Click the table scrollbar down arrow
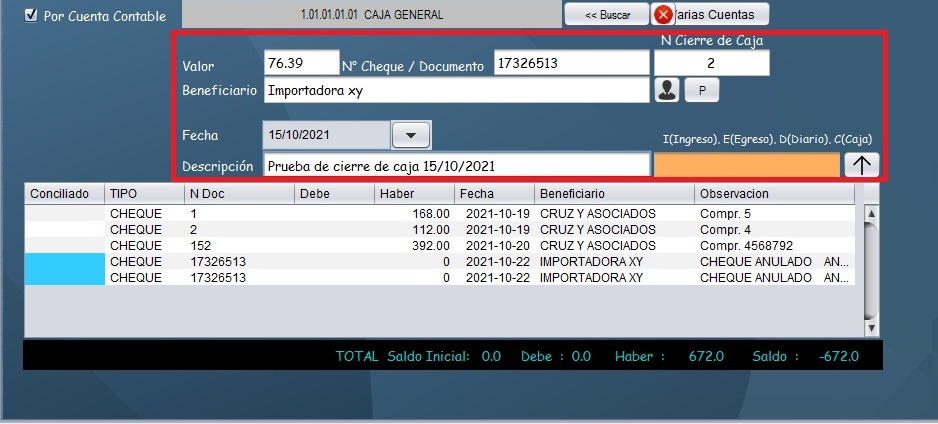Screen dimensions: 938x424 (x=870, y=327)
